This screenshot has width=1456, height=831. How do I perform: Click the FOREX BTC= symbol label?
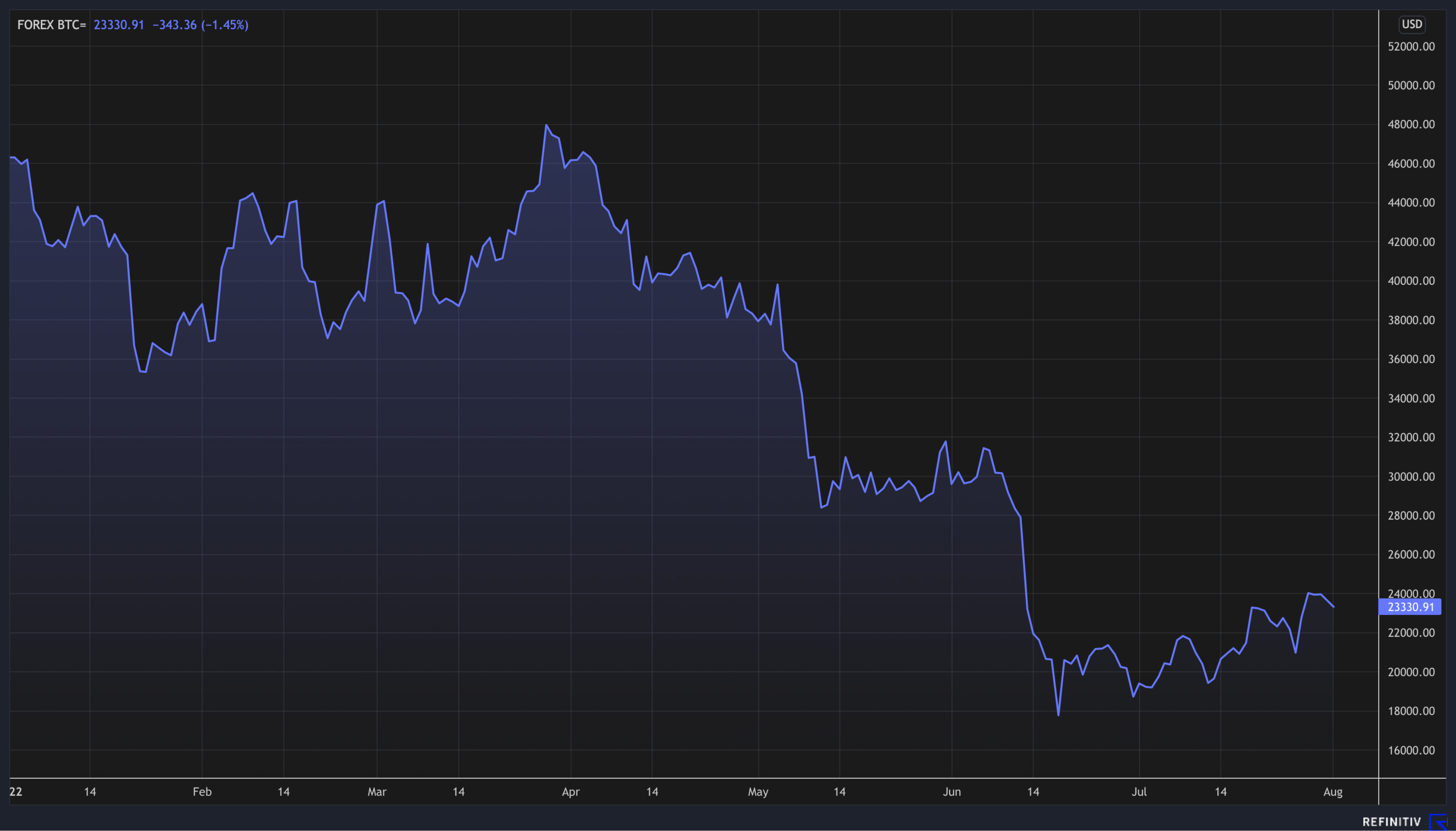click(51, 24)
